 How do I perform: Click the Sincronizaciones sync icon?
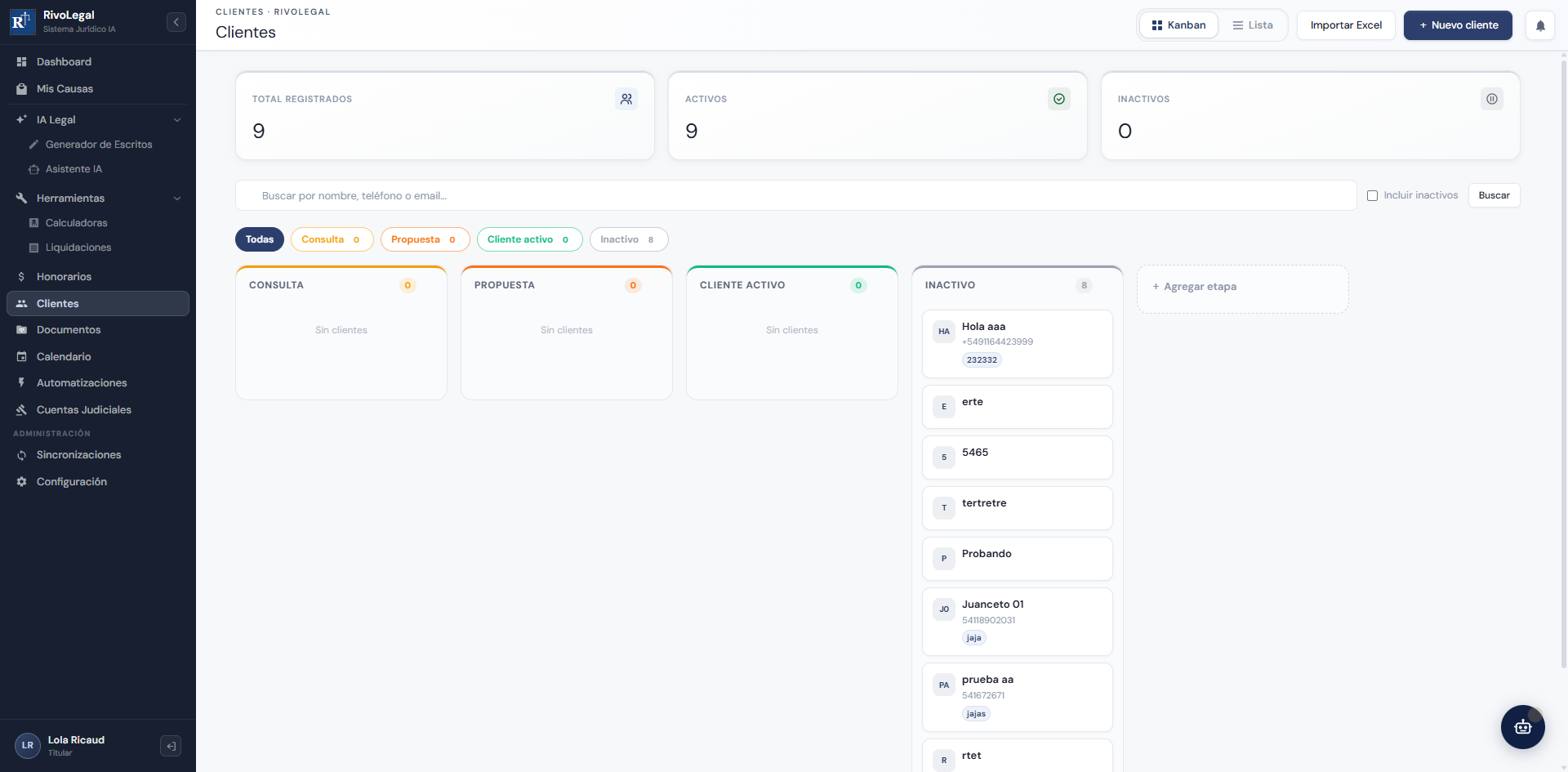tap(22, 455)
